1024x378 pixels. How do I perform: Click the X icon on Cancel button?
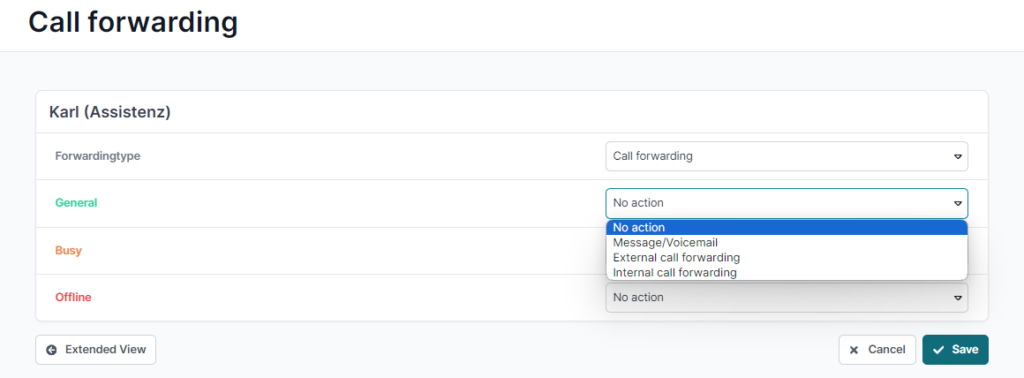pyautogui.click(x=854, y=350)
